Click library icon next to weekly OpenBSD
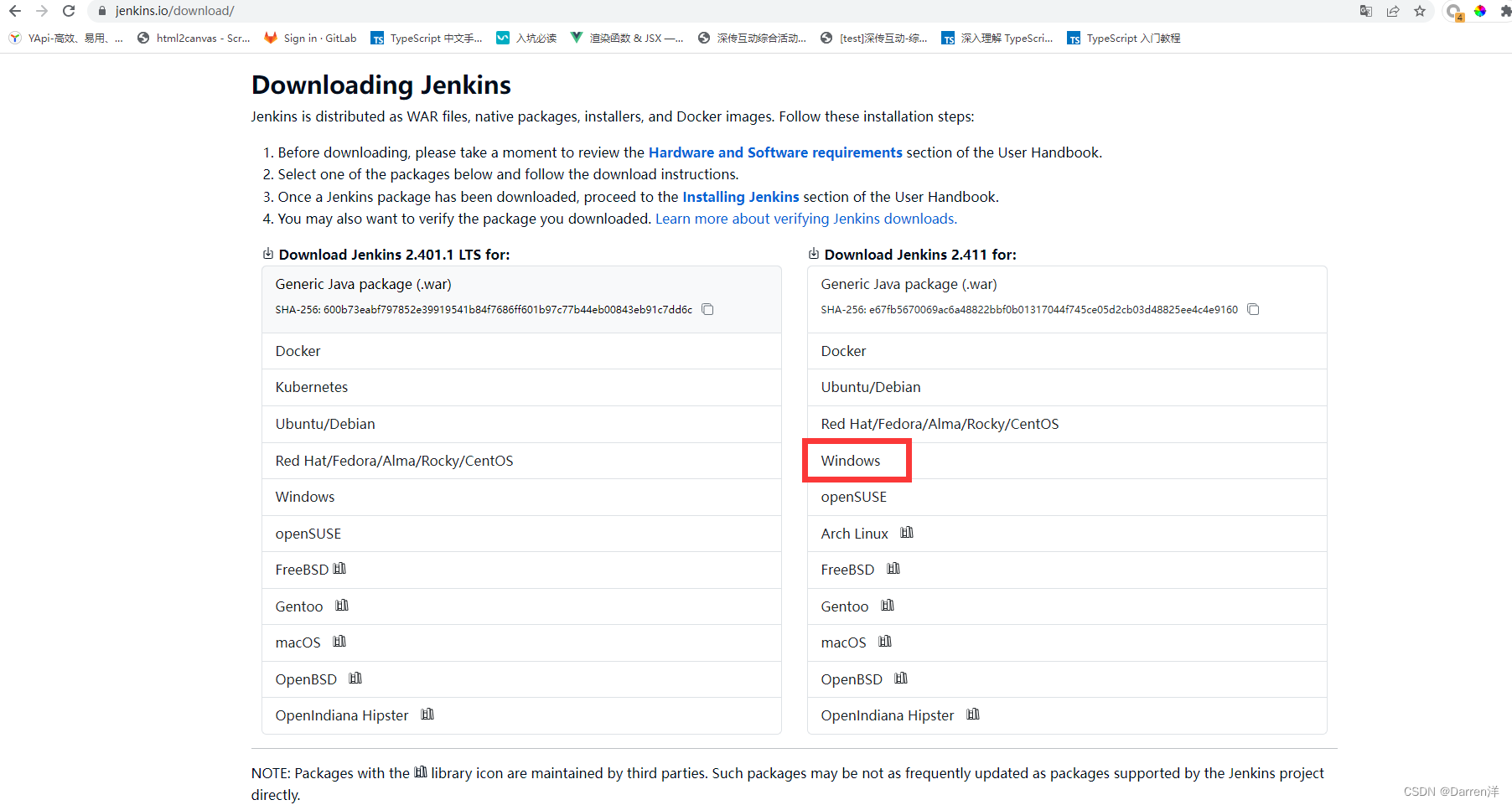 tap(901, 679)
